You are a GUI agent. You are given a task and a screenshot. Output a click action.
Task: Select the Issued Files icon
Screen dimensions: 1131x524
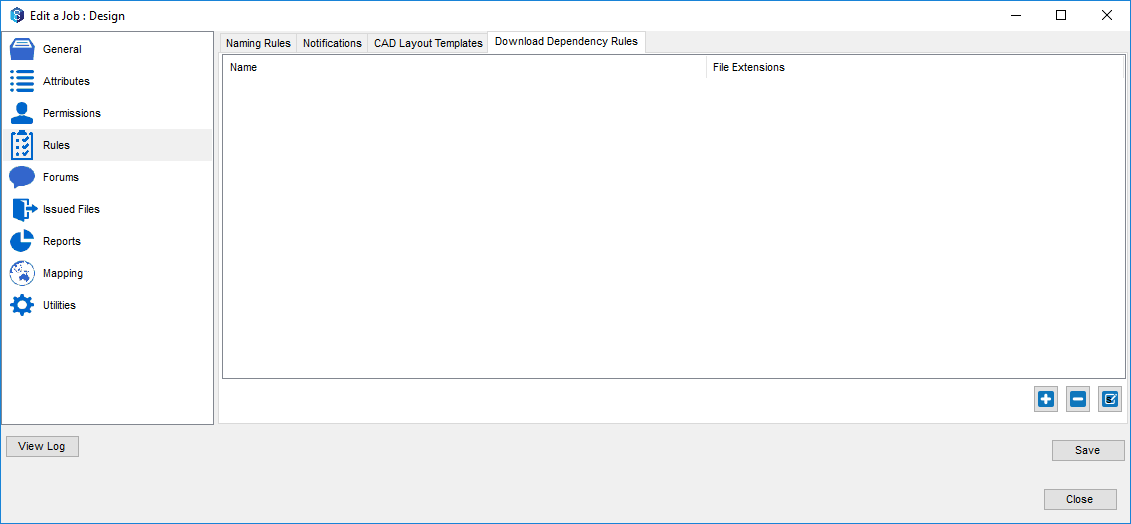(x=23, y=209)
